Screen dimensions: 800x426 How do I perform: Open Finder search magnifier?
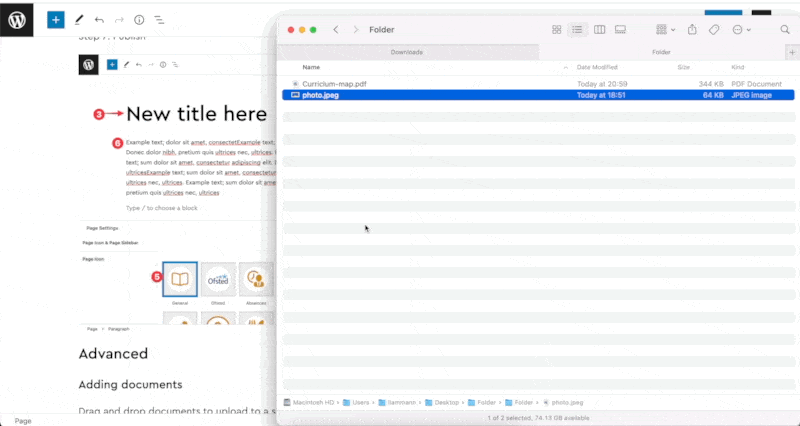pos(784,30)
